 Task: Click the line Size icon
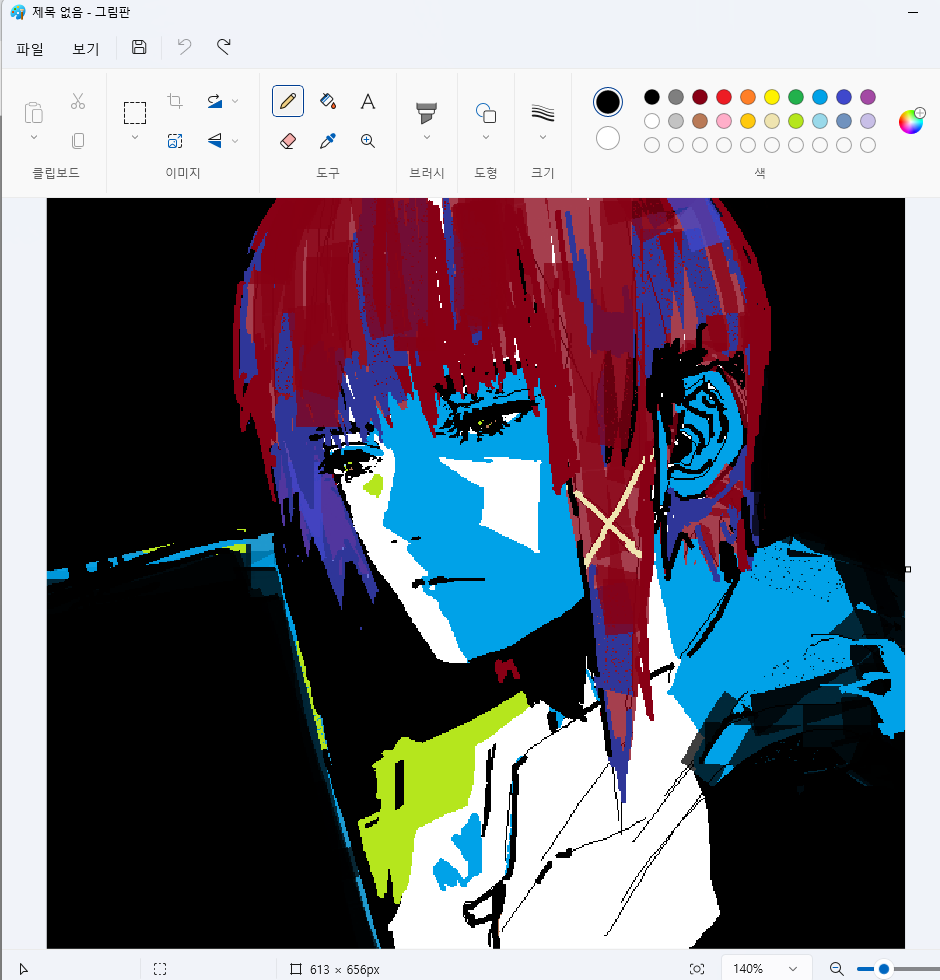(x=542, y=113)
